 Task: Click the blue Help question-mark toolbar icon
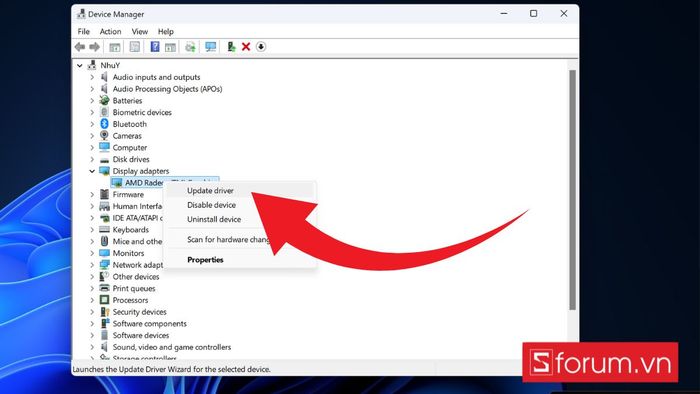click(155, 46)
